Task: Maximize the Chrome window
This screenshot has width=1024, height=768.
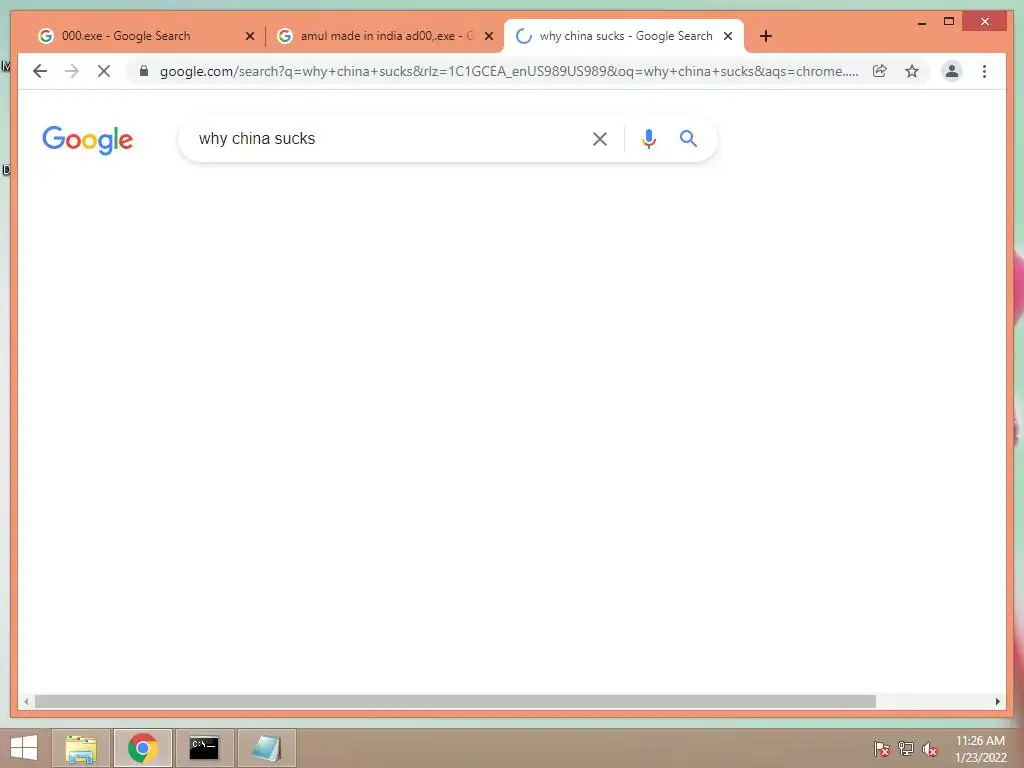Action: pyautogui.click(x=949, y=22)
